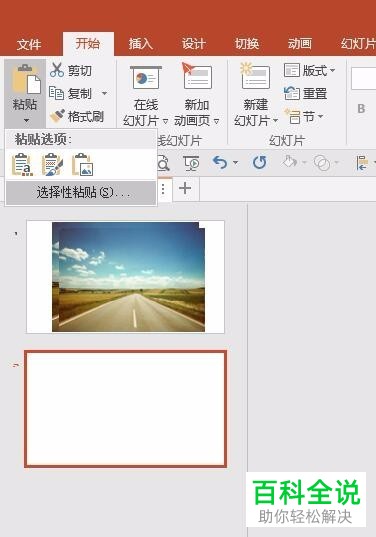Expand the 复制 dropdown arrow
The image size is (376, 537).
click(x=104, y=93)
